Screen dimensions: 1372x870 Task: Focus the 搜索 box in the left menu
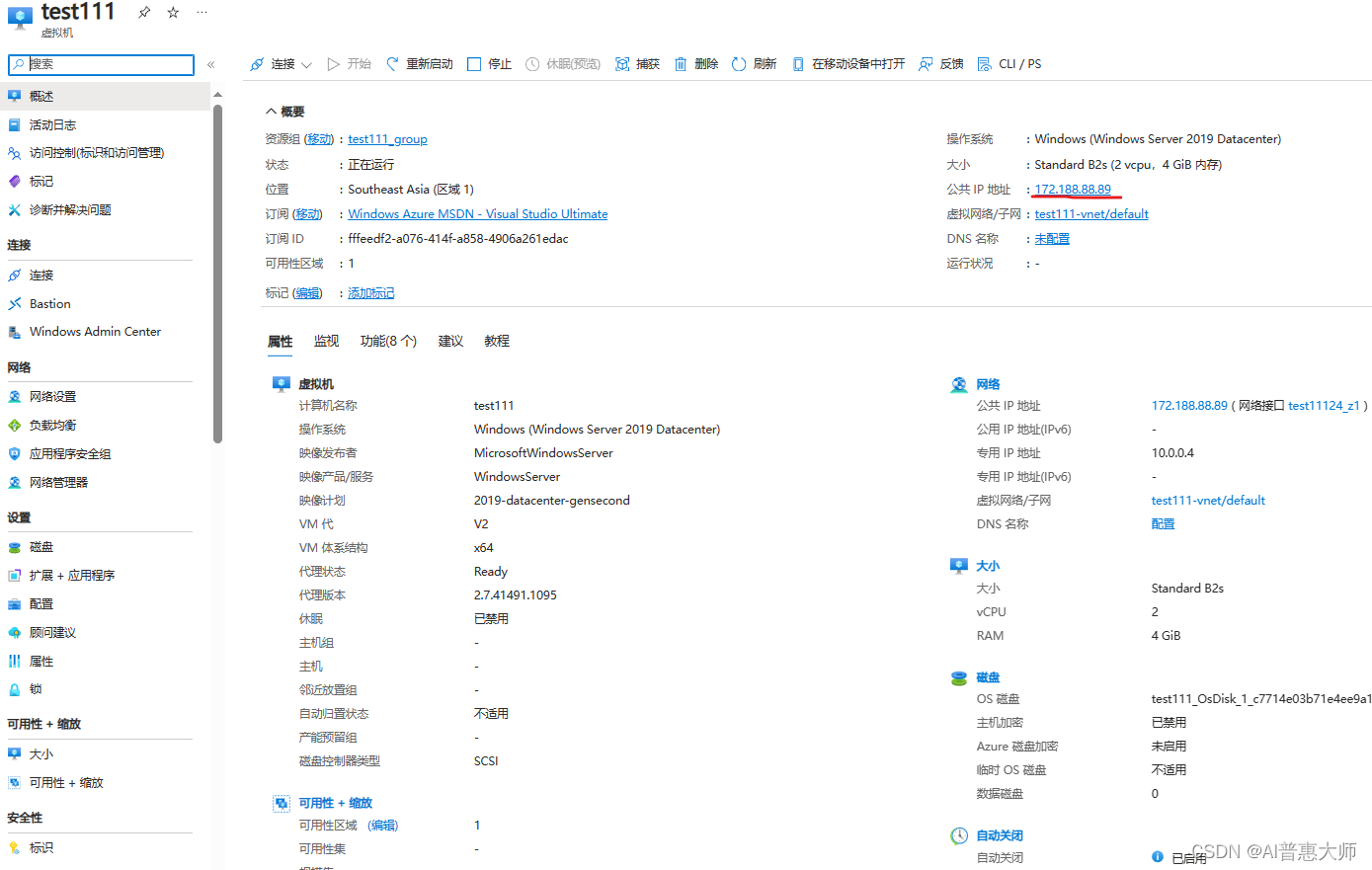101,65
